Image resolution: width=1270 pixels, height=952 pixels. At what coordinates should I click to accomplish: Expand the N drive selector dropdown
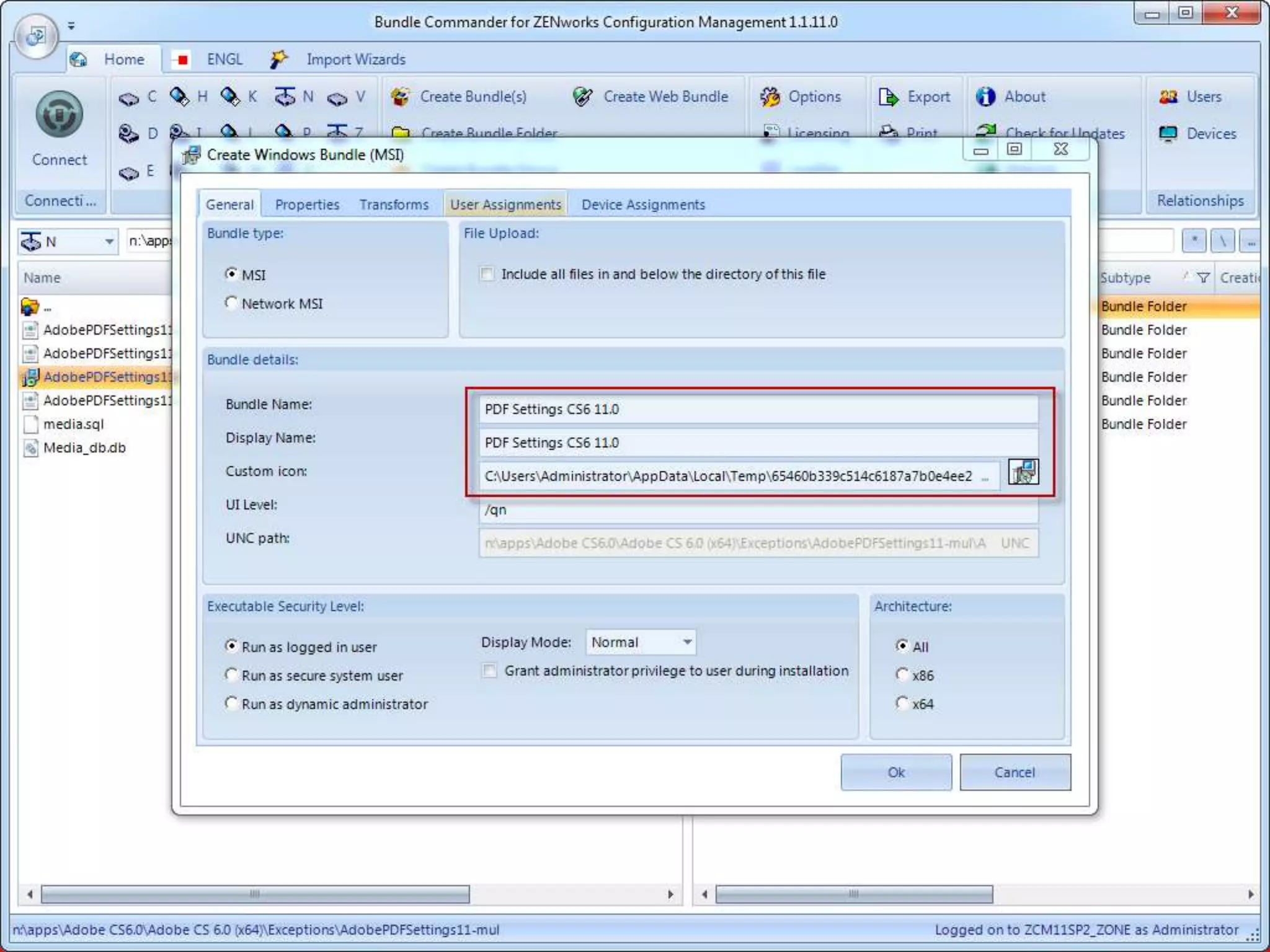[x=109, y=242]
